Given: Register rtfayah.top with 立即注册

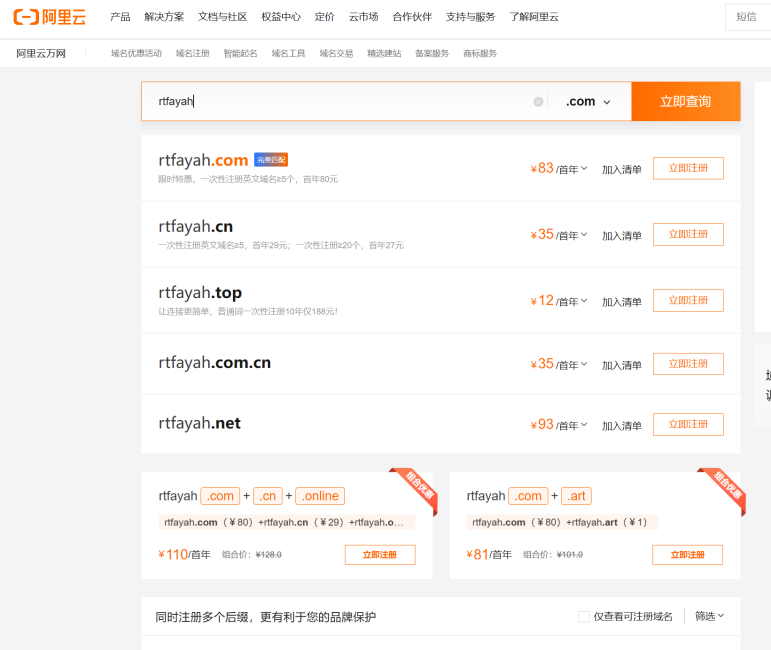Looking at the screenshot, I should [688, 300].
